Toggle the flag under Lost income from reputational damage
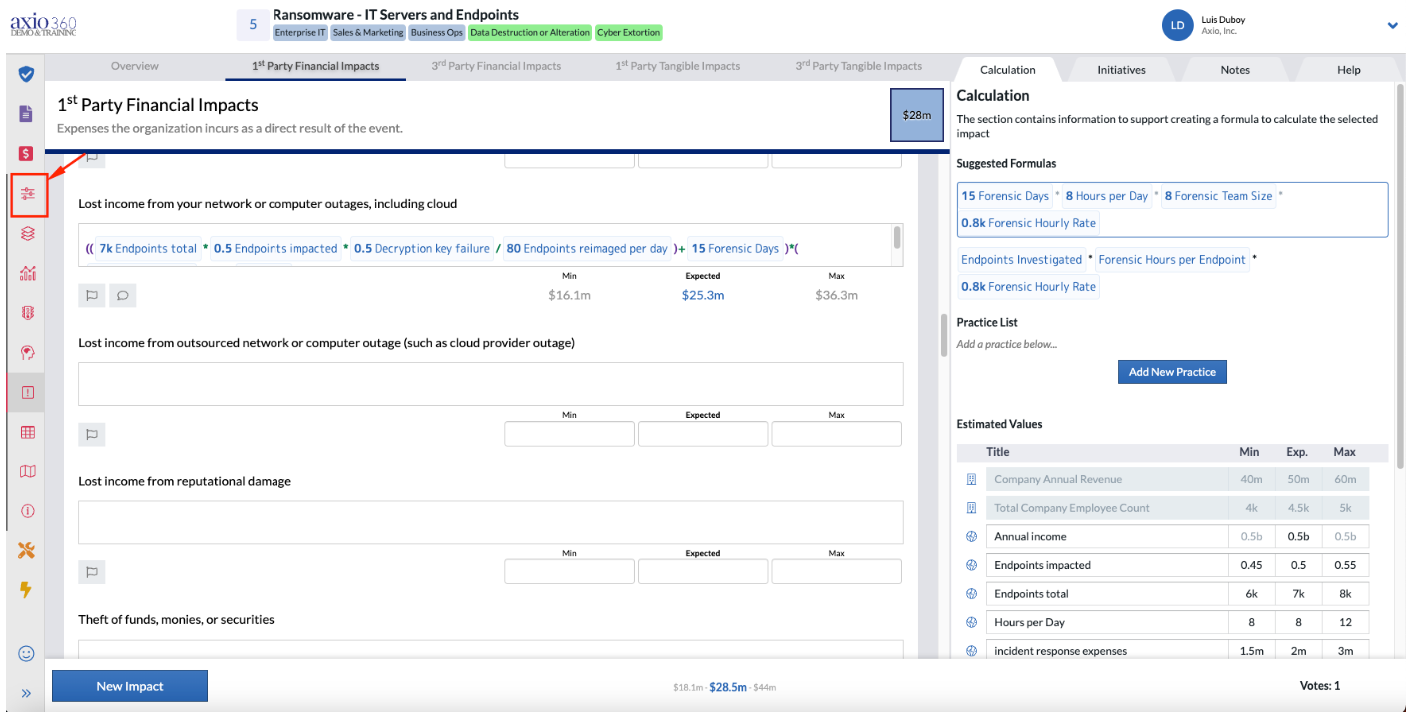This screenshot has height=712, width=1420. click(92, 572)
